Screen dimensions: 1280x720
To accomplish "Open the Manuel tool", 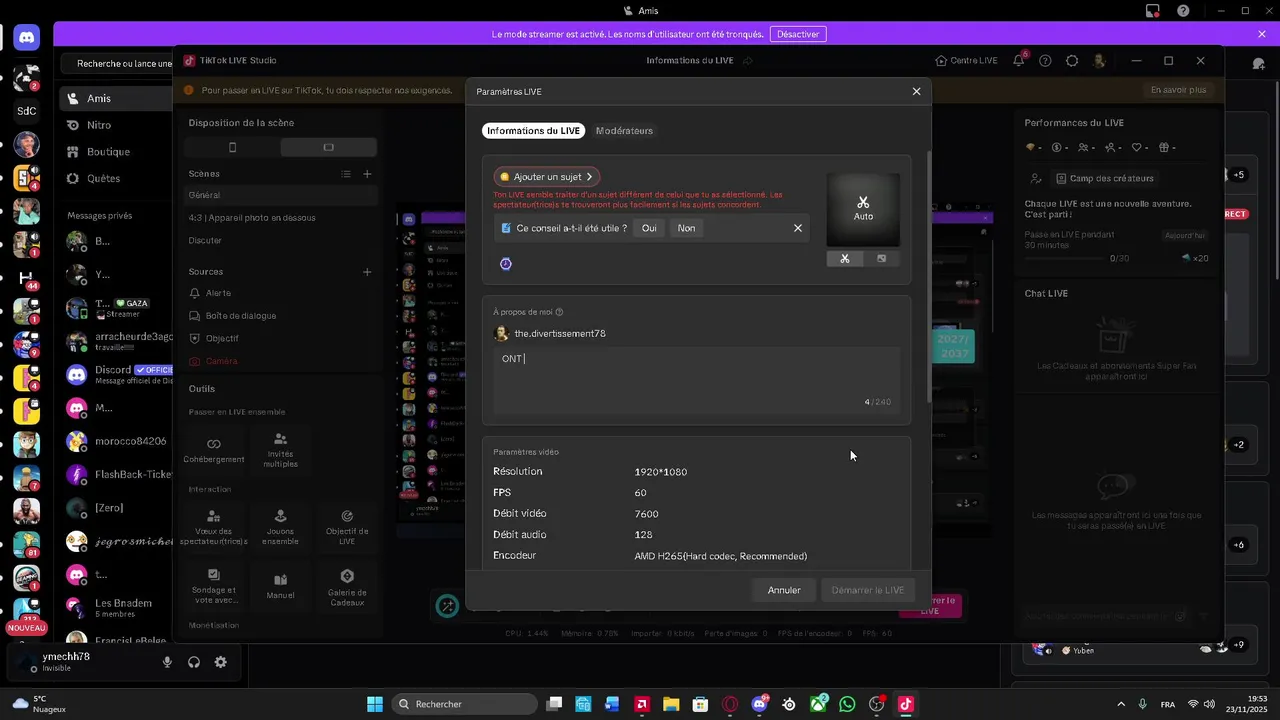I will click(x=280, y=586).
